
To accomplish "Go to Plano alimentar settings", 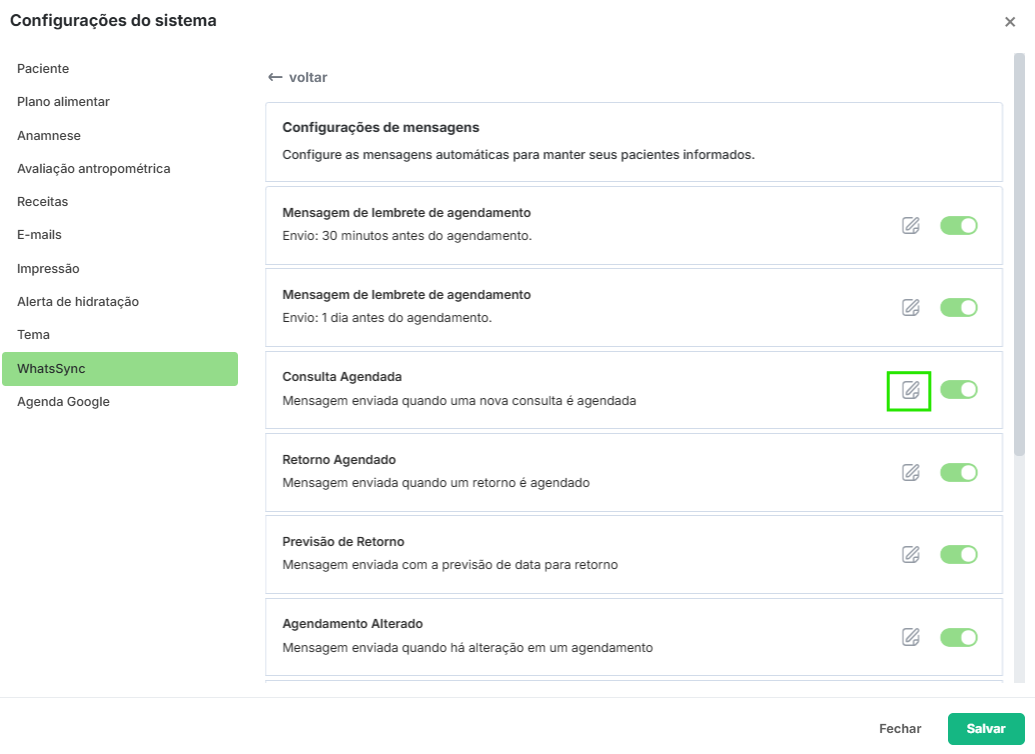I will point(63,102).
